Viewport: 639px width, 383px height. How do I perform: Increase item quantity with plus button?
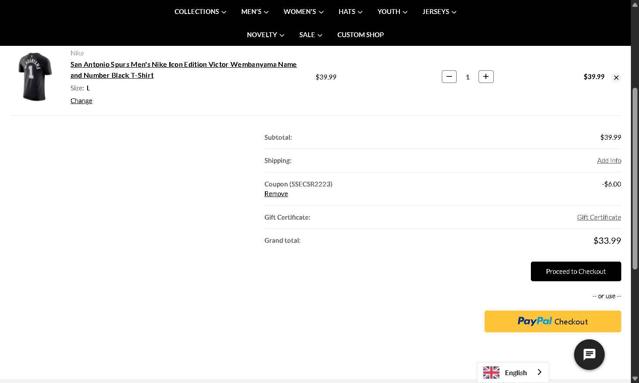[486, 77]
